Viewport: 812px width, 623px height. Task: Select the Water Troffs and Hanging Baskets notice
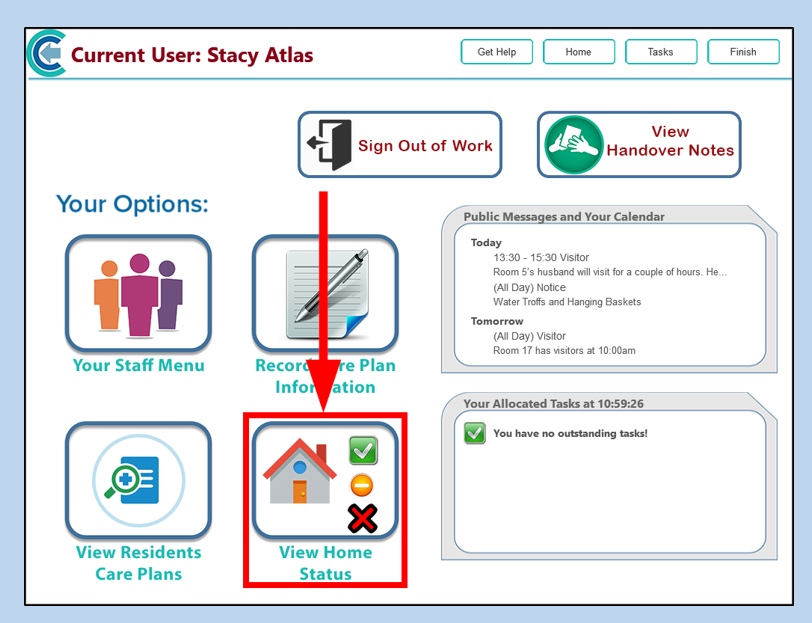tap(567, 302)
